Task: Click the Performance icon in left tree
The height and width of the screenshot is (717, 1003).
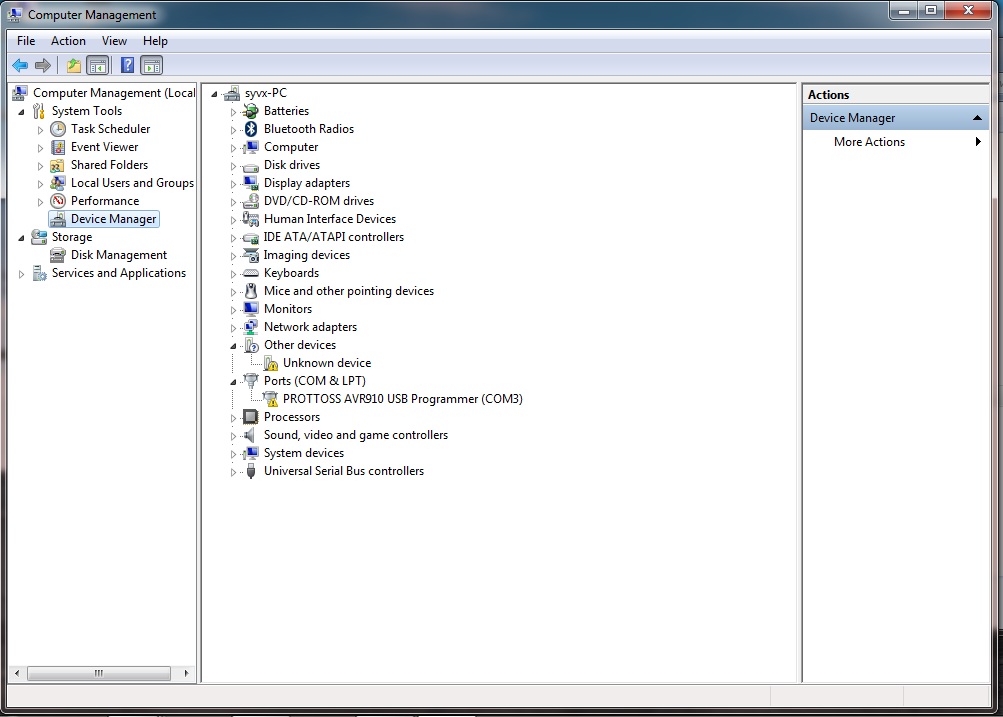Action: tap(58, 201)
